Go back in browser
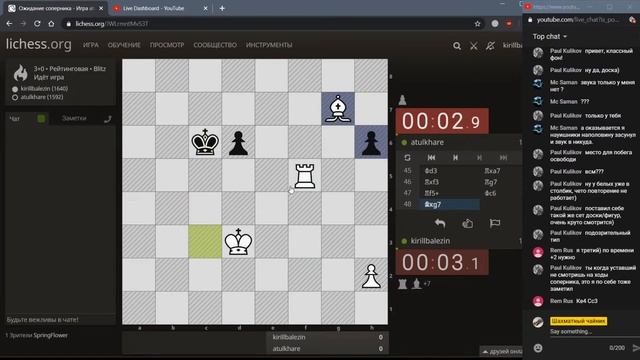This screenshot has width=640, height=360. point(9,24)
